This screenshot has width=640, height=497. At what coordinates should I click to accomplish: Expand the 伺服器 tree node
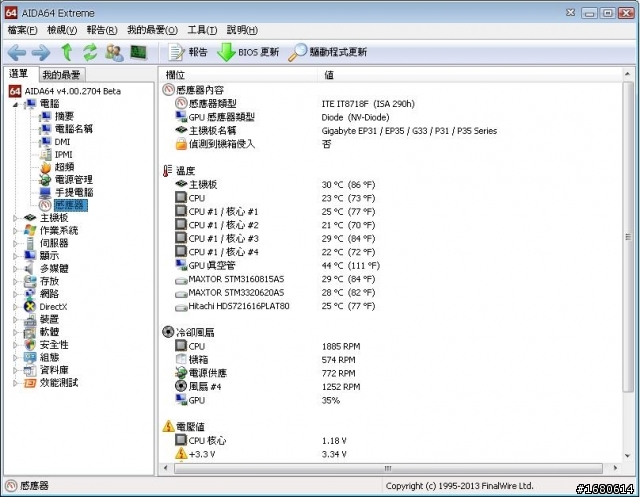click(15, 244)
